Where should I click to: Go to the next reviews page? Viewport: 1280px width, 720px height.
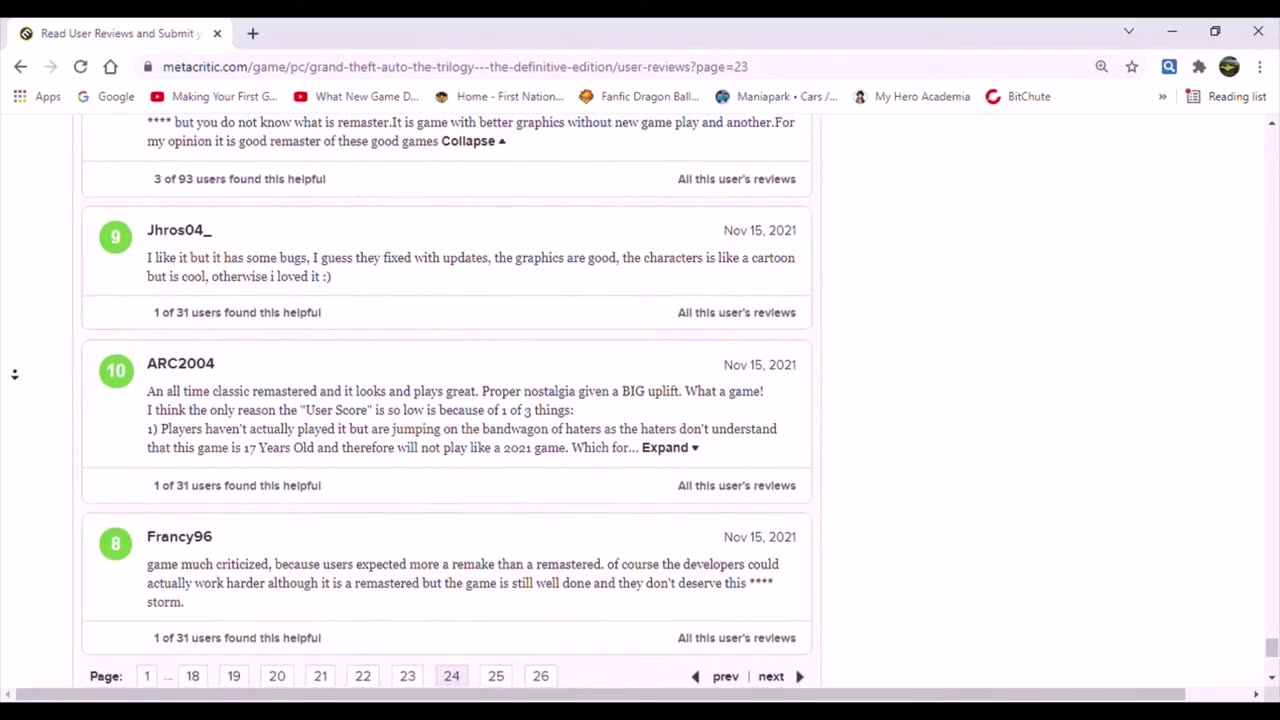[x=781, y=677]
